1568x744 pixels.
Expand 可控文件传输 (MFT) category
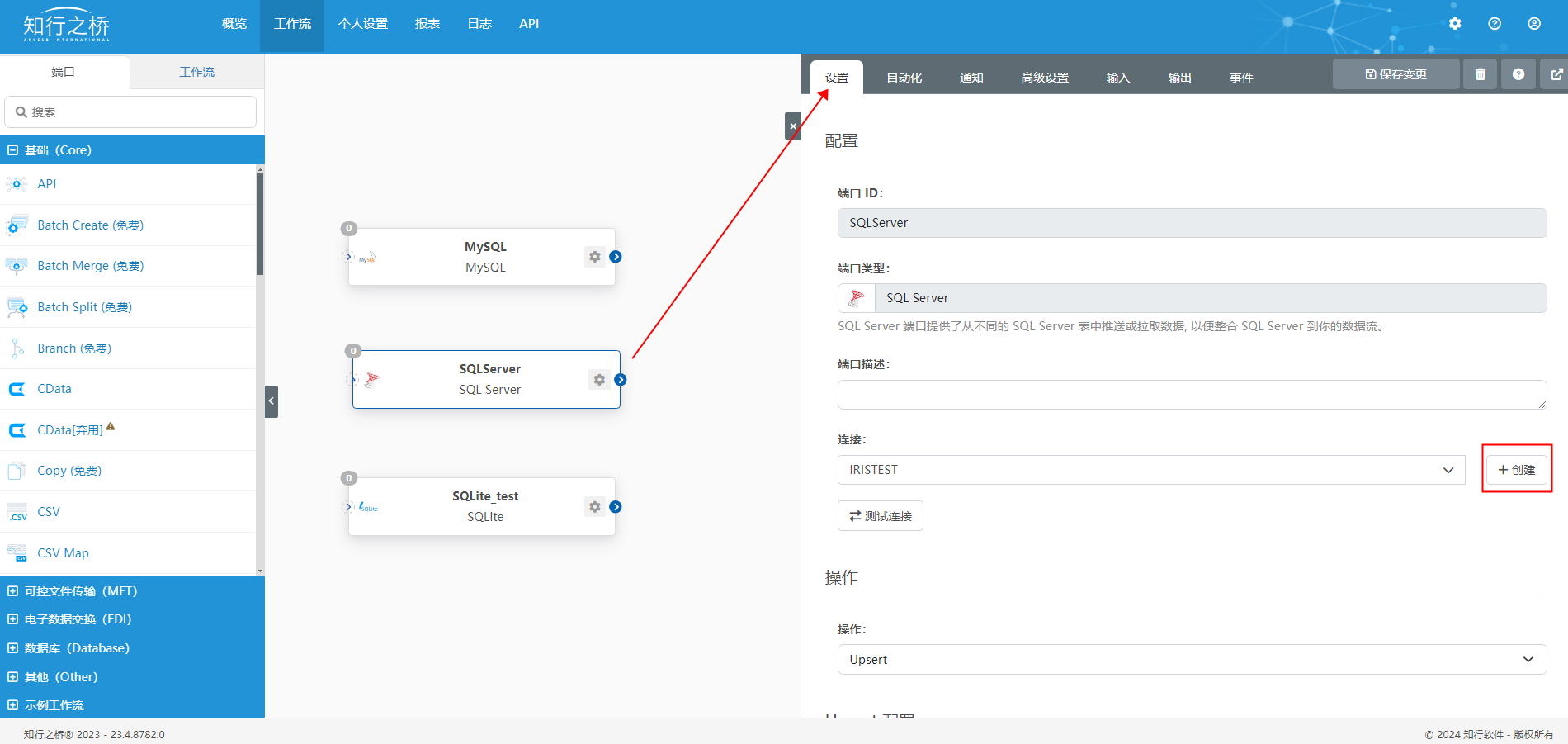pos(132,591)
